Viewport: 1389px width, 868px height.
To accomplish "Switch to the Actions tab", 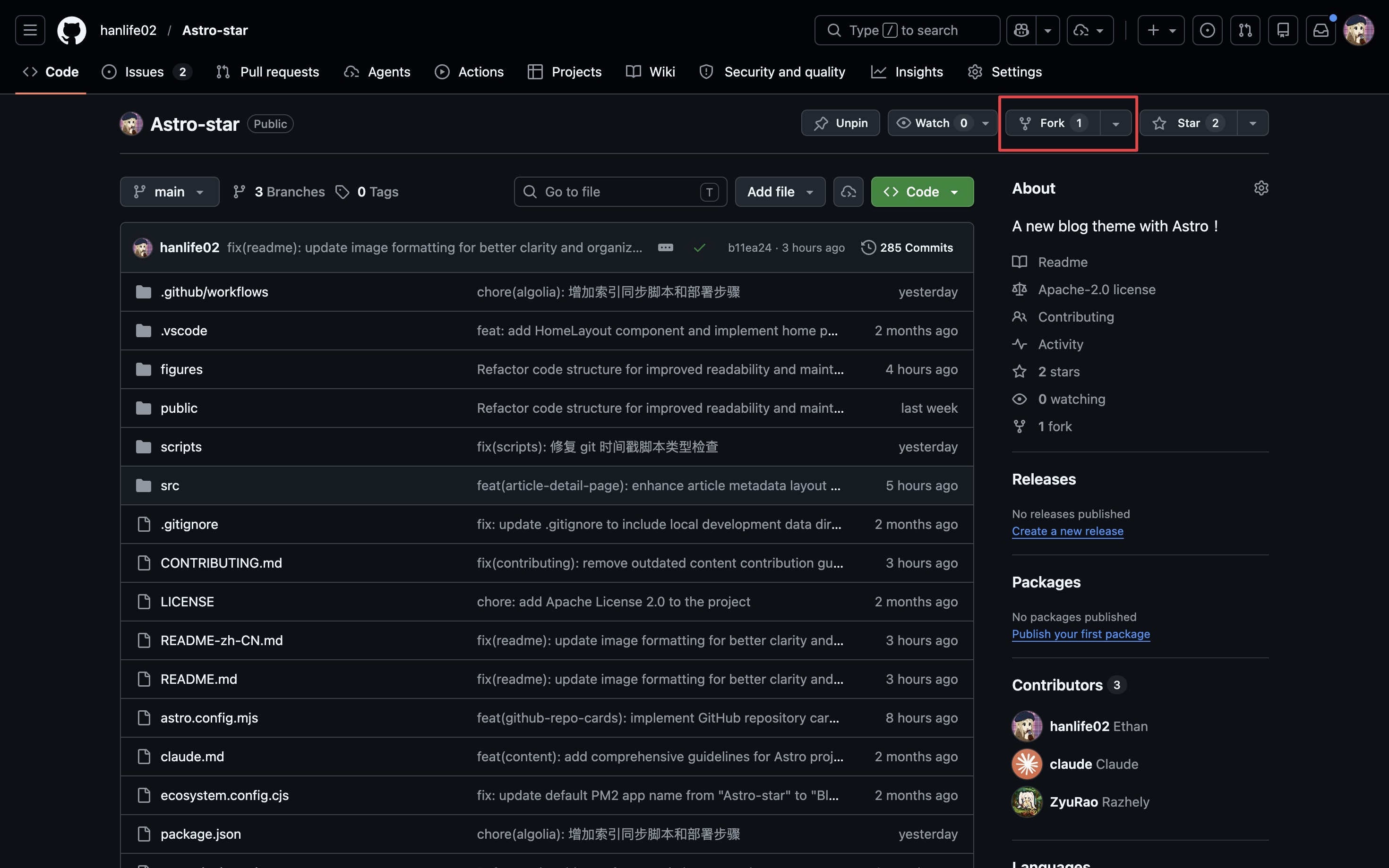I will coord(469,72).
